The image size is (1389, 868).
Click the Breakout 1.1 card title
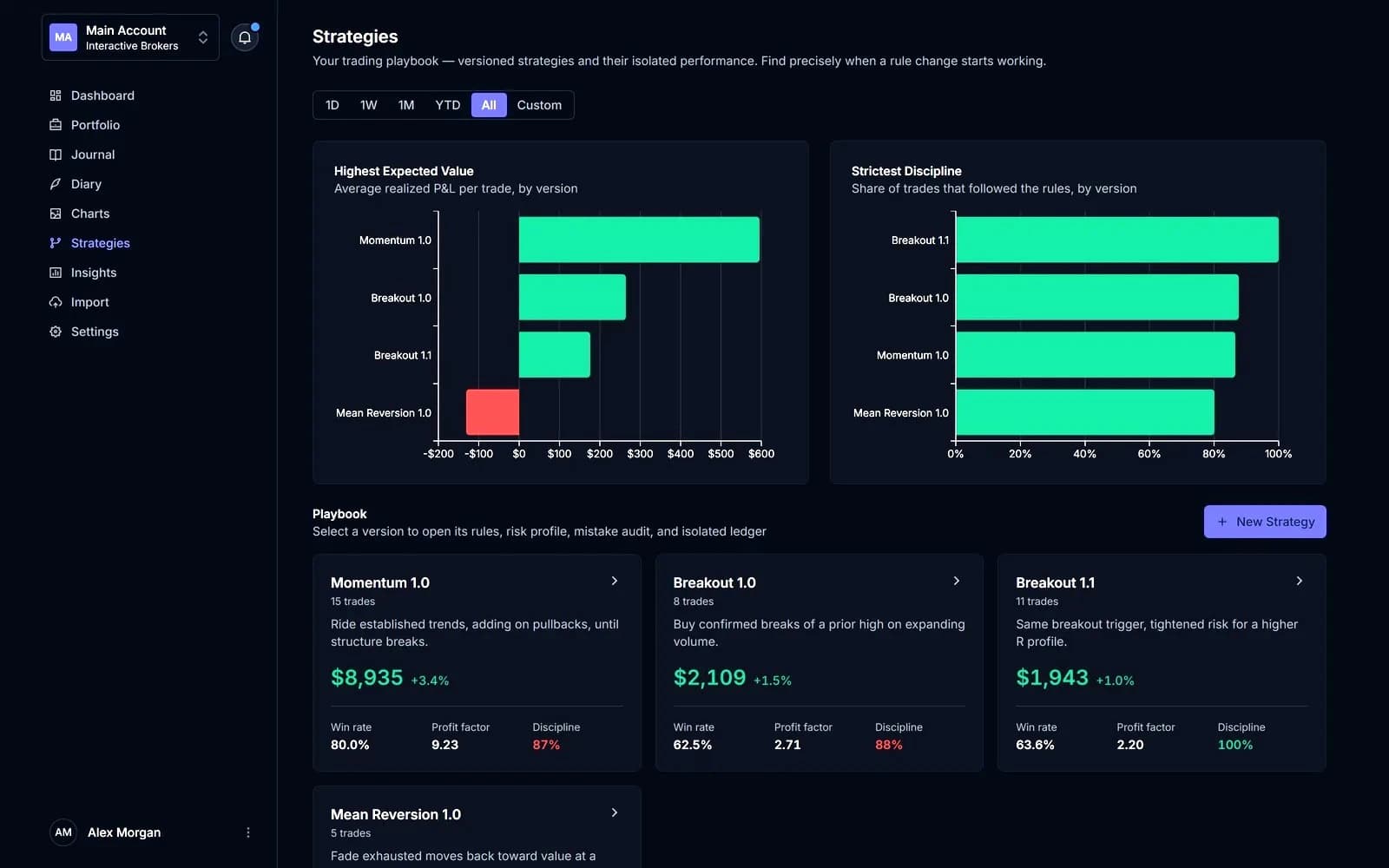coord(1056,582)
